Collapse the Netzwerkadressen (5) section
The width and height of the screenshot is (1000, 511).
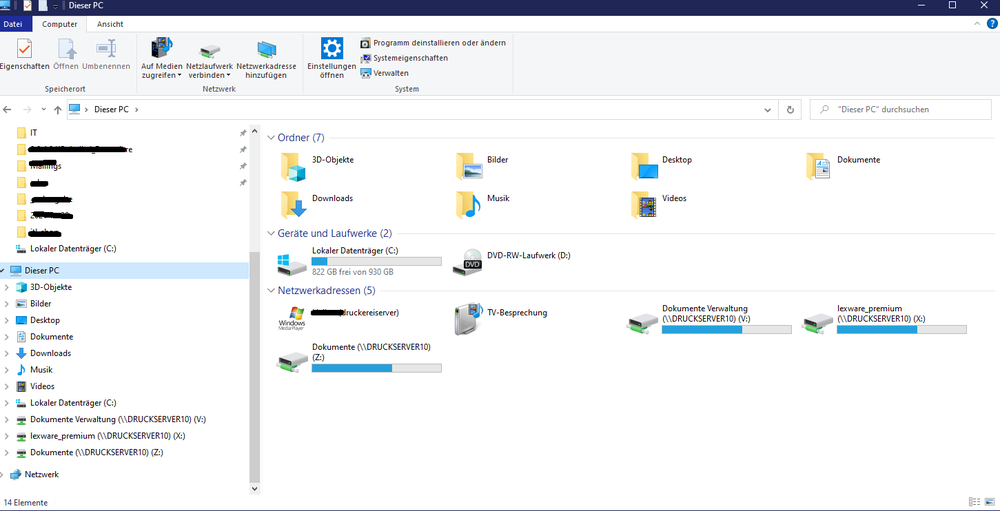click(x=271, y=290)
